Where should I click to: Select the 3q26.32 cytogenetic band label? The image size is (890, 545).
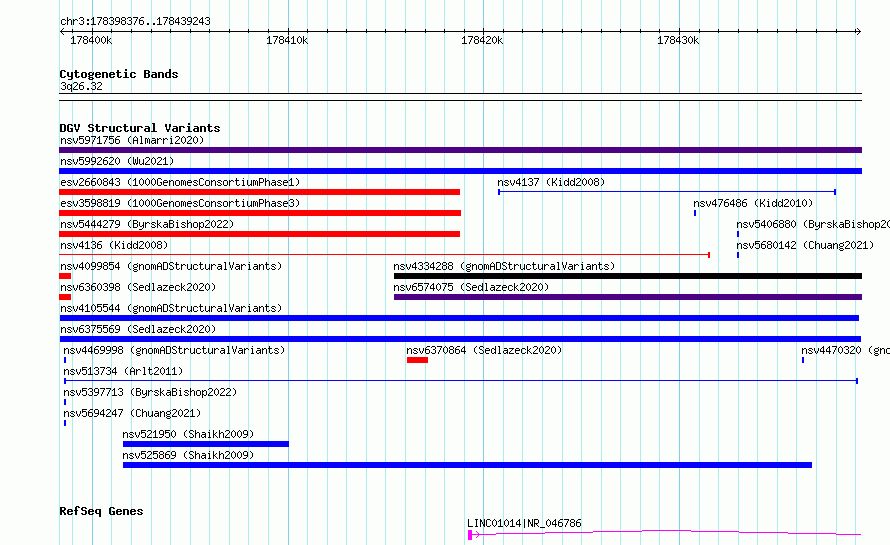[81, 86]
